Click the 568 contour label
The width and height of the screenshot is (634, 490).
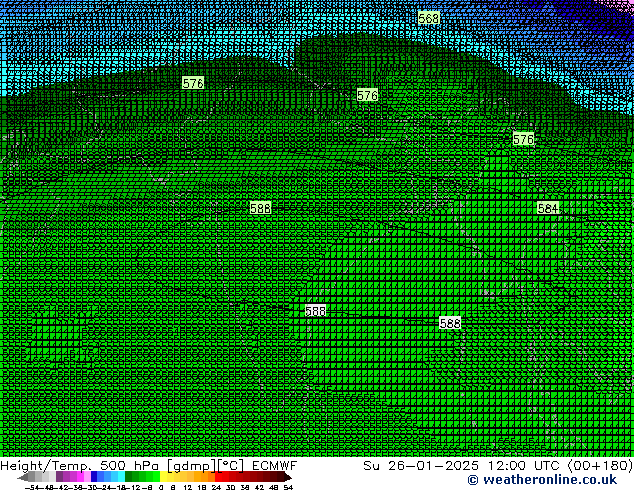(429, 18)
